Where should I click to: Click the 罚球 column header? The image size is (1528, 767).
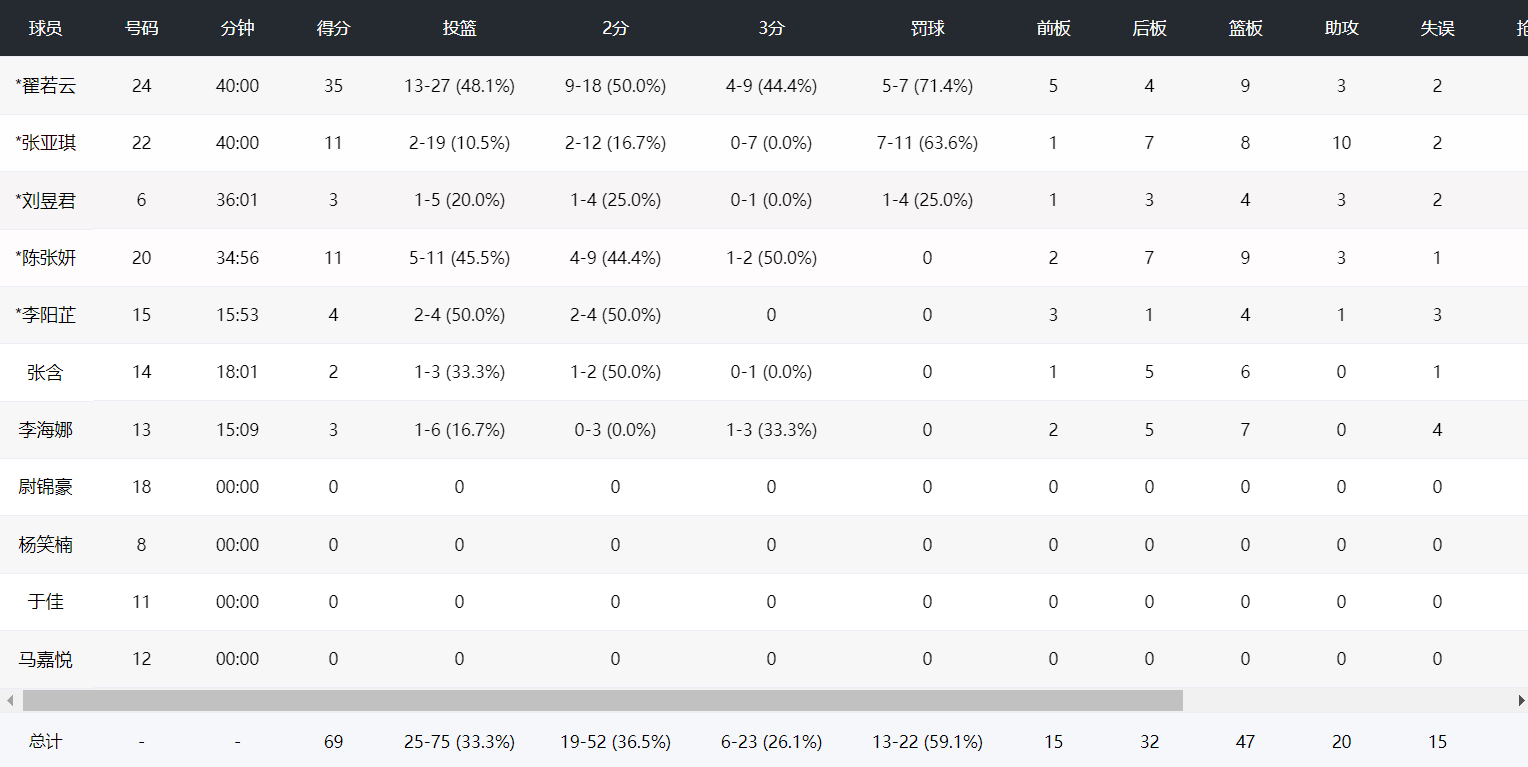(927, 28)
